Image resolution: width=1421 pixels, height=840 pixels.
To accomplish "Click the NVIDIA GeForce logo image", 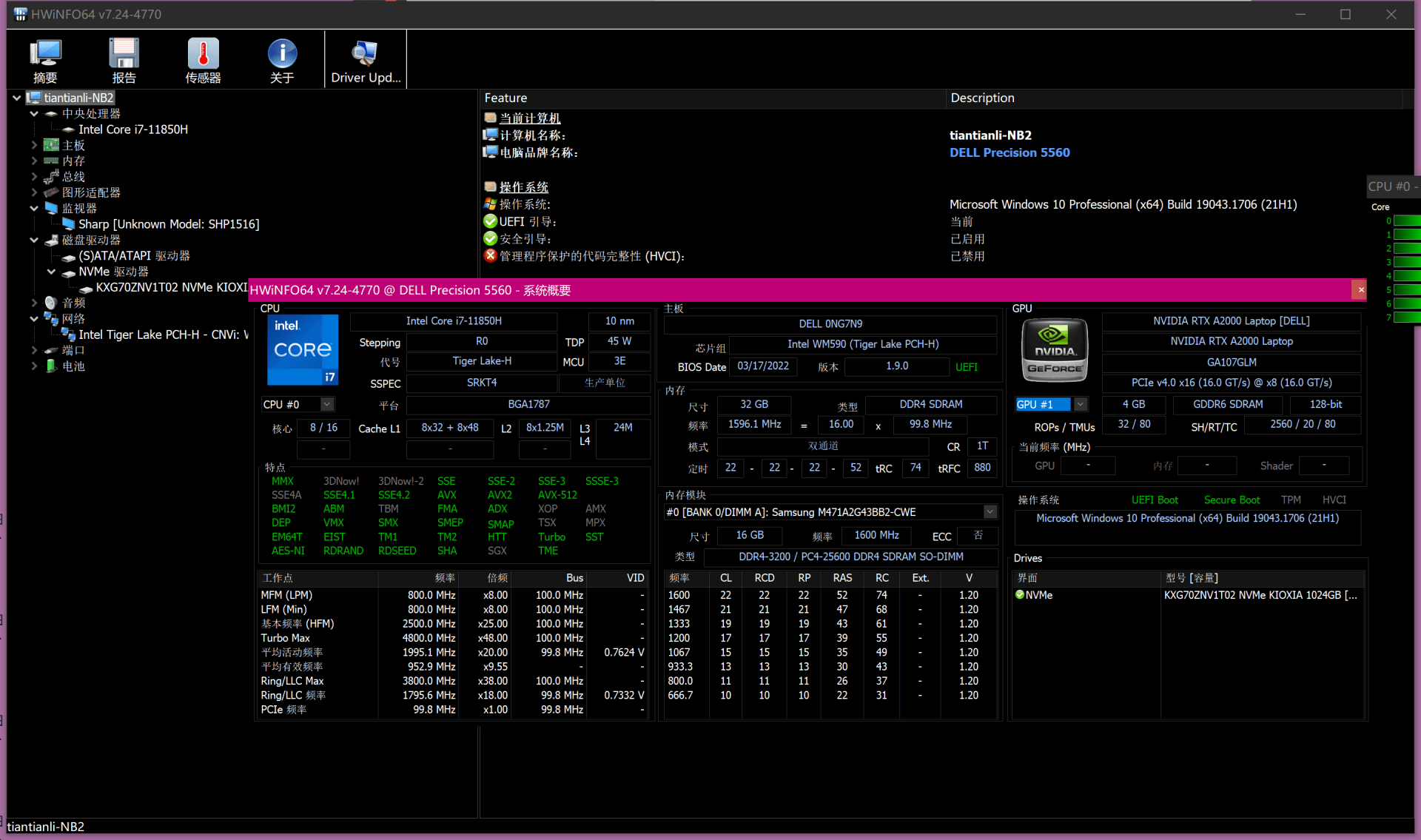I will [1055, 350].
